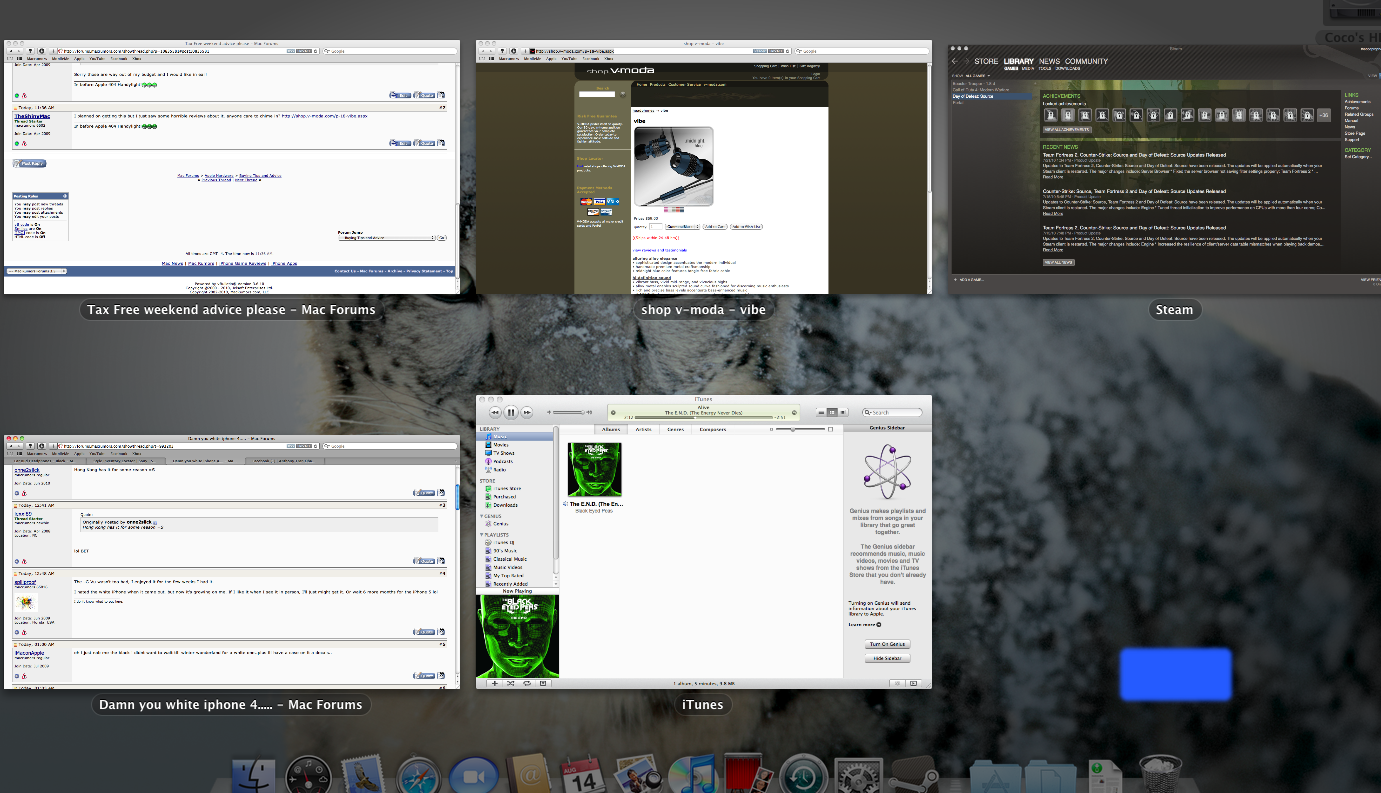The height and width of the screenshot is (793, 1381).
Task: Skip to previous track in iTunes
Action: (495, 412)
